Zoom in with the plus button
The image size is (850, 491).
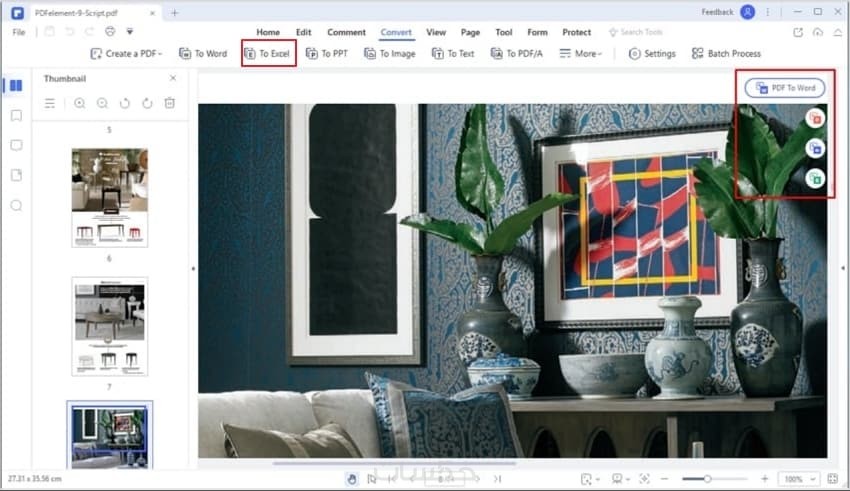coord(764,479)
